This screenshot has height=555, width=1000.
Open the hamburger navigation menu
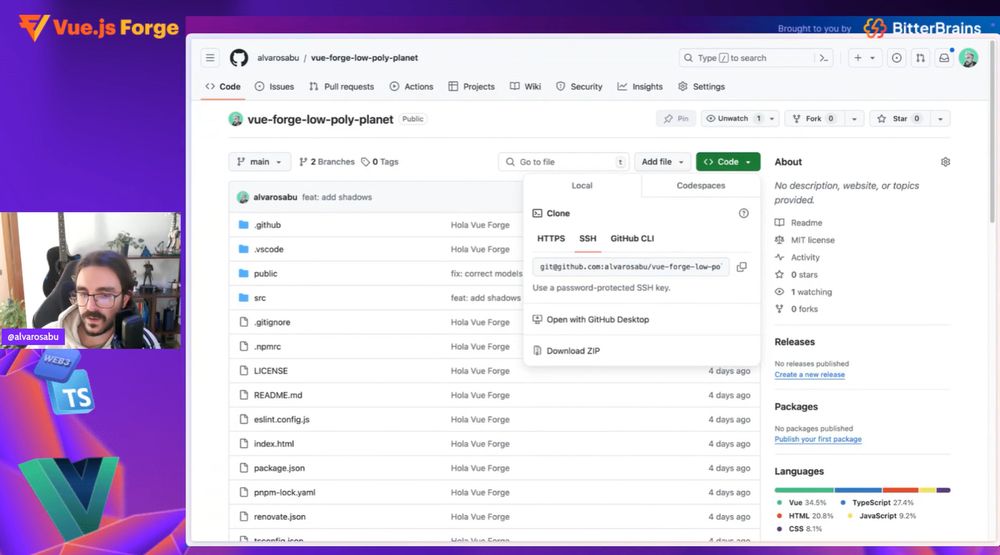coord(210,57)
